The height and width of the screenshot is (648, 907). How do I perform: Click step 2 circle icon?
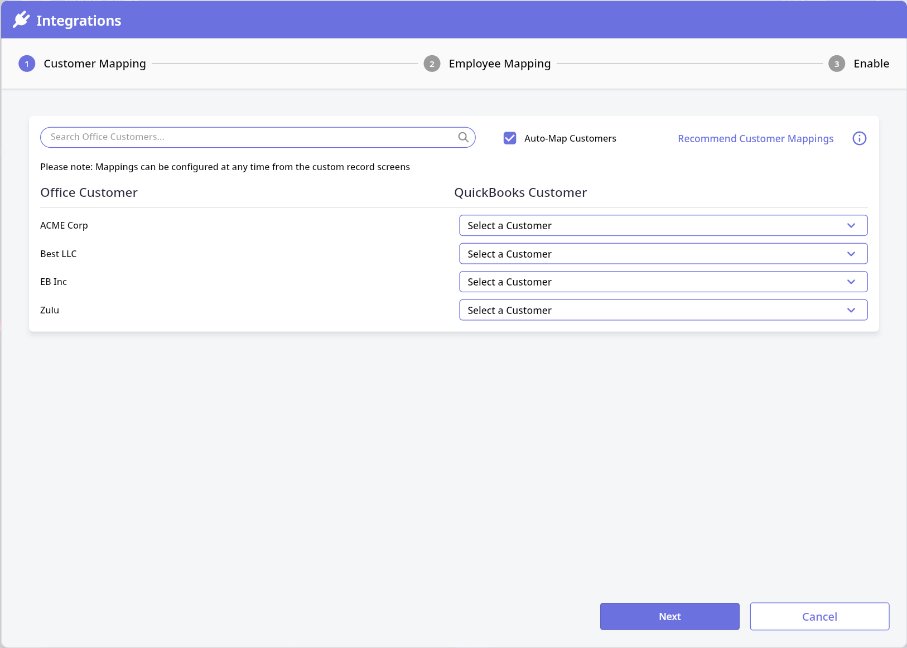[432, 64]
